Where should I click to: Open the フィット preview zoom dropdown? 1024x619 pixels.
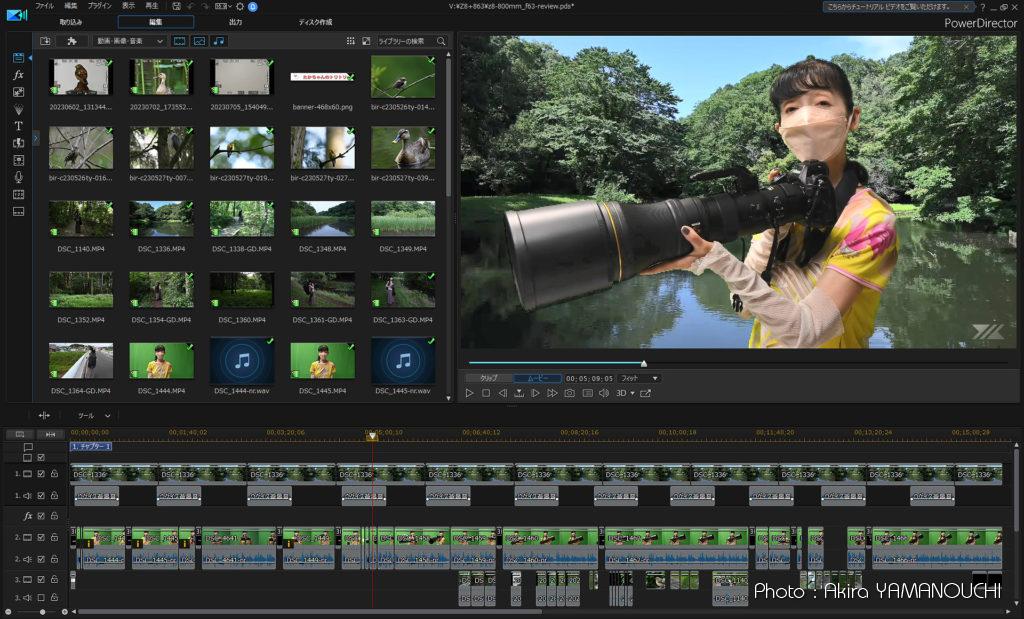(x=639, y=378)
